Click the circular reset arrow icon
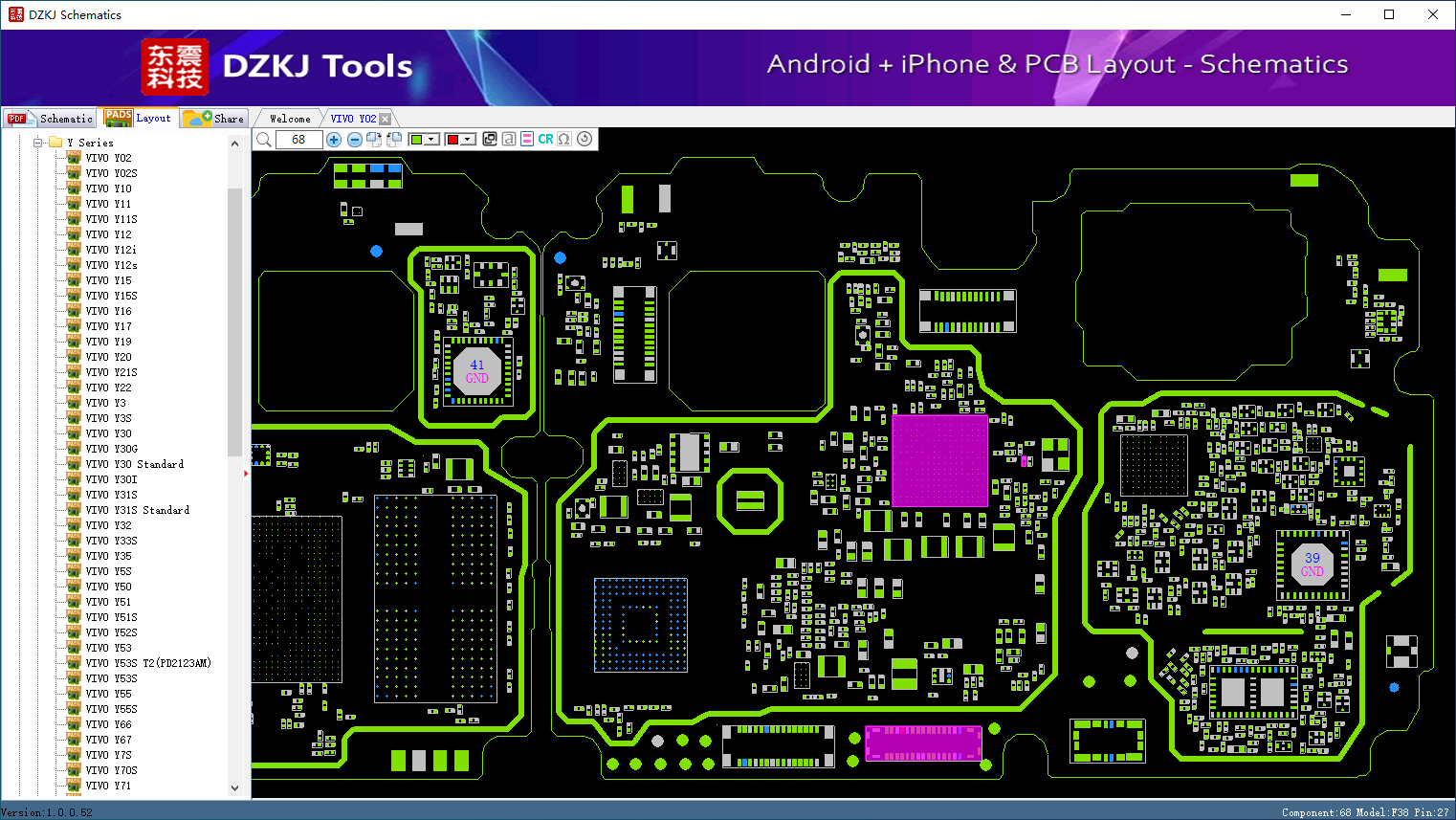The height and width of the screenshot is (820, 1456). (585, 139)
